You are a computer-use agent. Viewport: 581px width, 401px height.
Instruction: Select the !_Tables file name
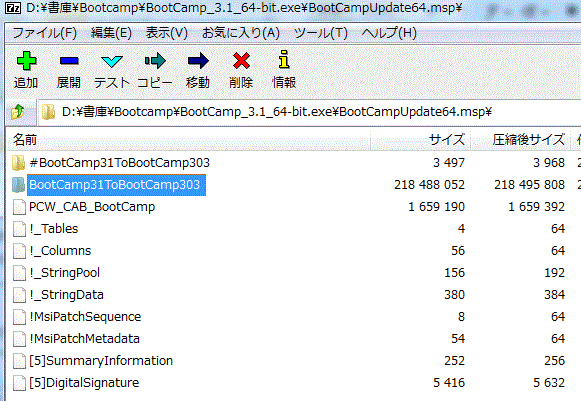pyautogui.click(x=54, y=229)
